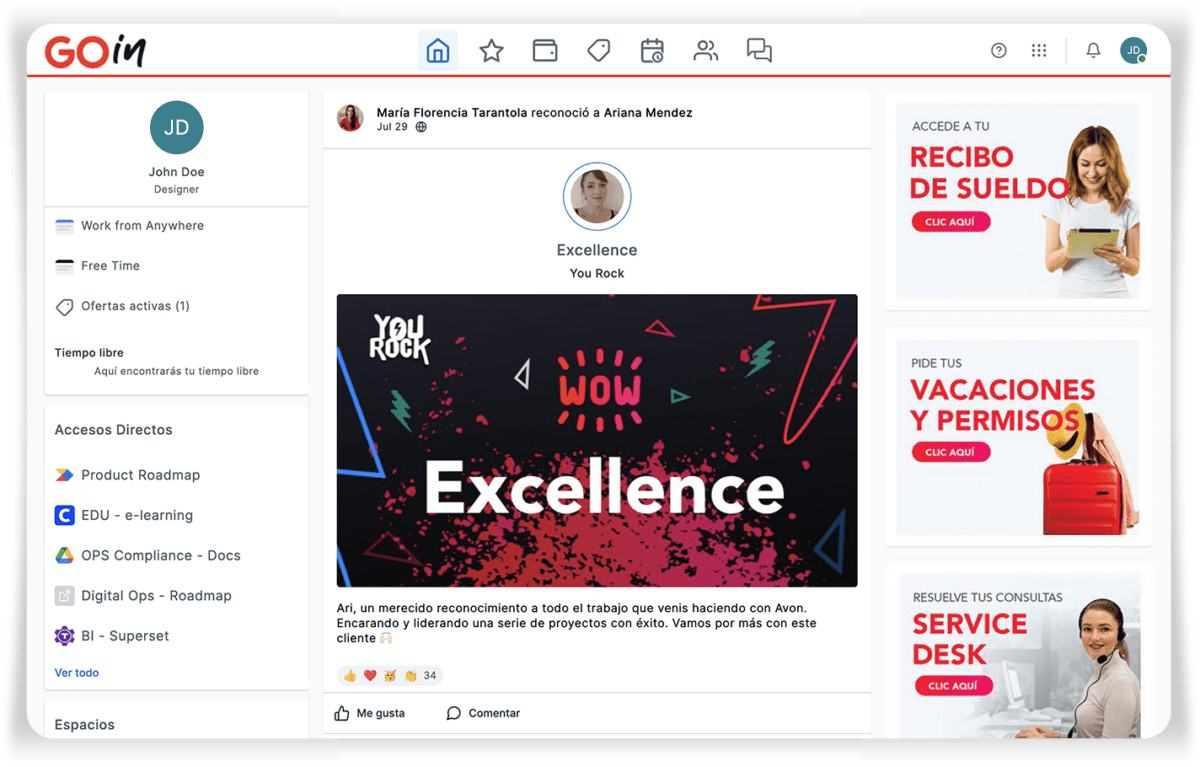The height and width of the screenshot is (767, 1200).
Task: Open the JD user avatar menu
Action: (x=1133, y=51)
